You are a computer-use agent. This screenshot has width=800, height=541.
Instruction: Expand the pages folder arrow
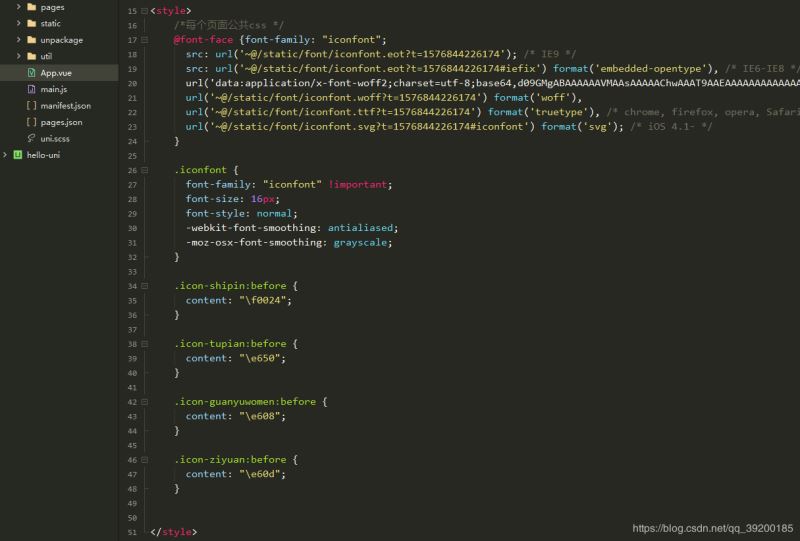pos(18,7)
